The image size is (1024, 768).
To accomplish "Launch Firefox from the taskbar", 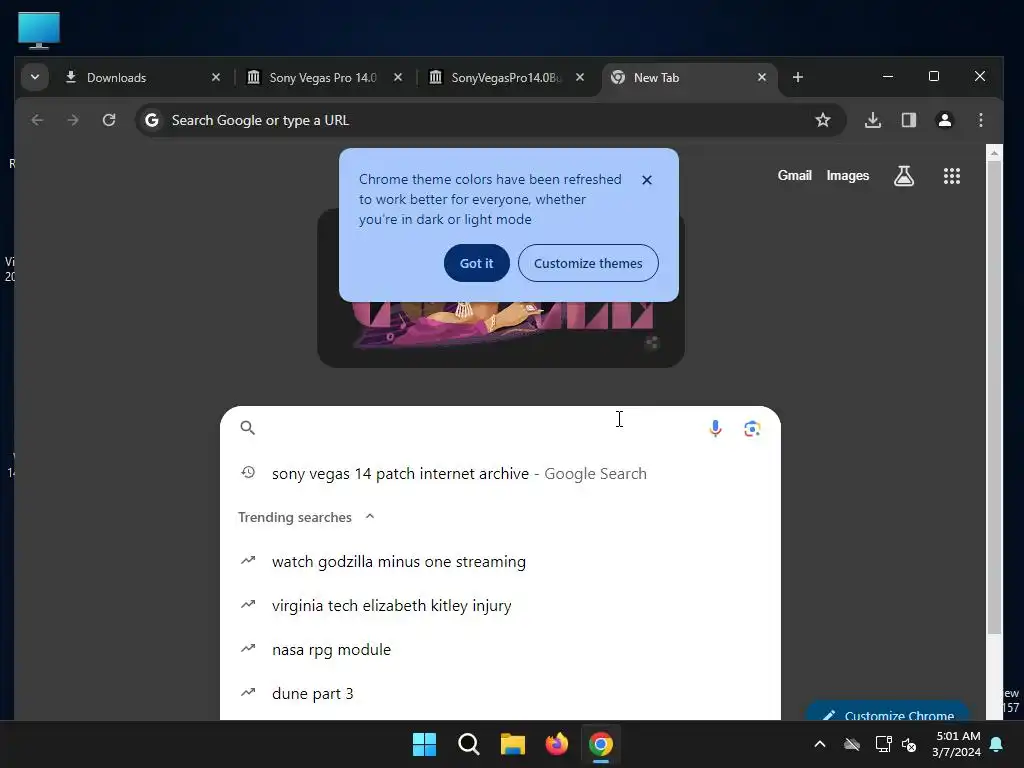I will click(556, 744).
